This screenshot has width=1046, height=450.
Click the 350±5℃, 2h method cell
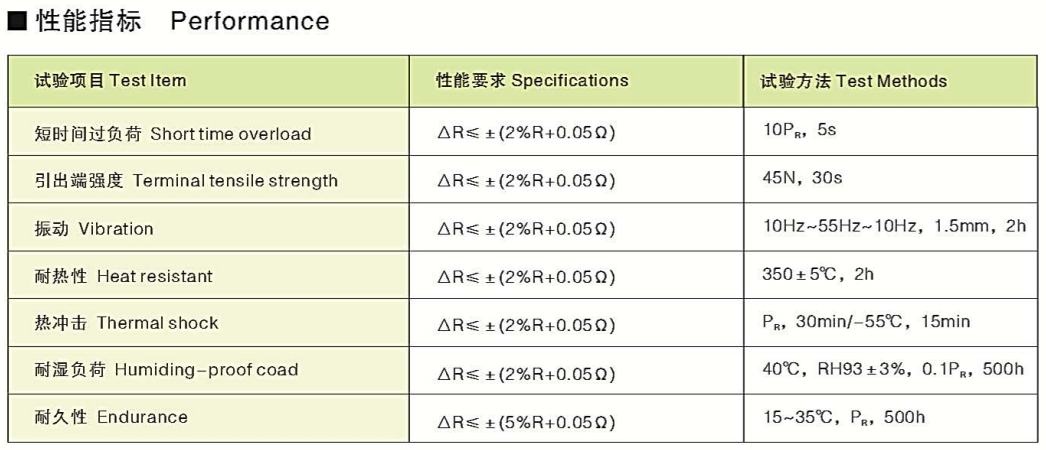(818, 274)
